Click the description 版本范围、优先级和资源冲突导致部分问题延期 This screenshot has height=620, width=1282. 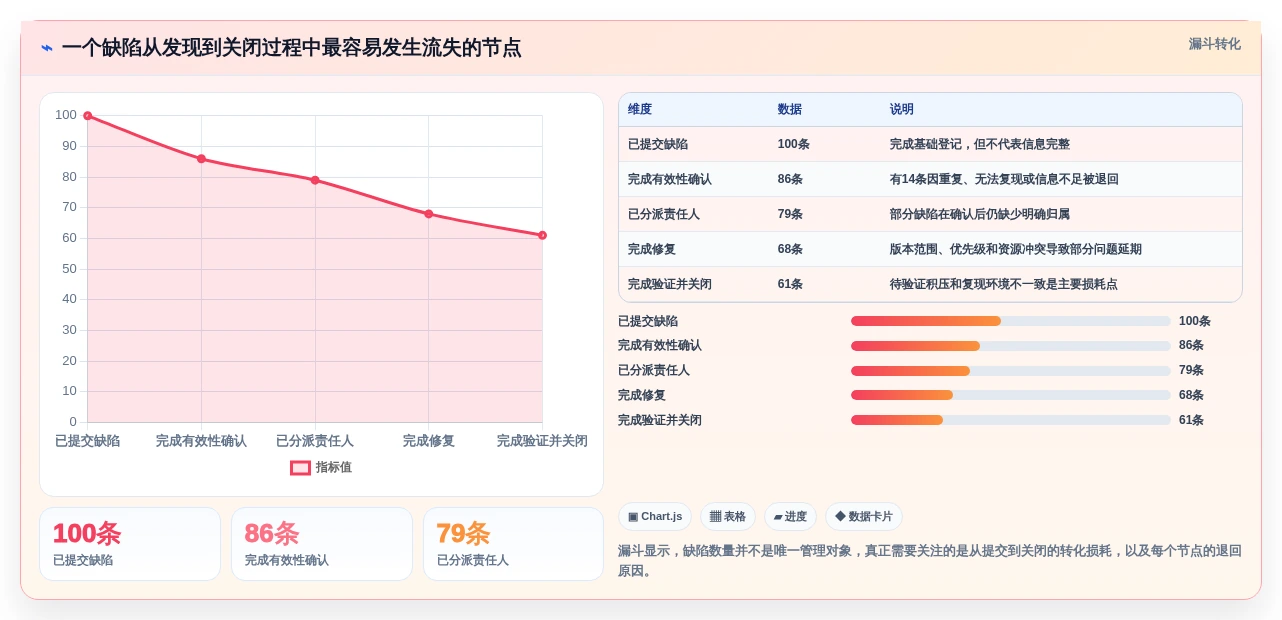pyautogui.click(x=1016, y=249)
